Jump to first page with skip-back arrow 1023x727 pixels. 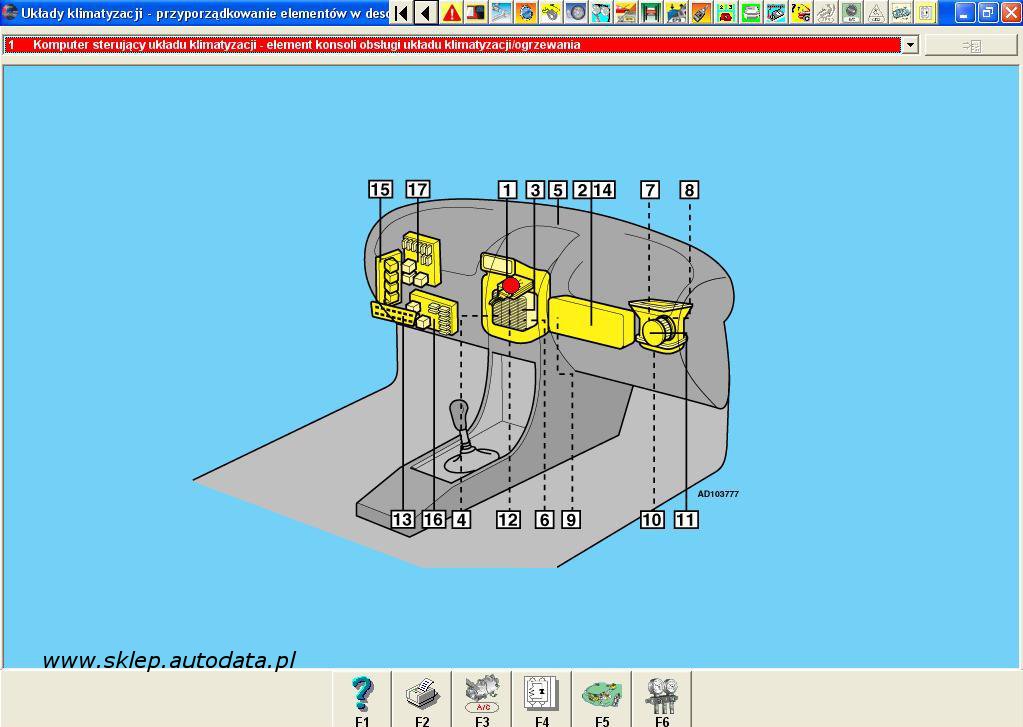point(401,13)
